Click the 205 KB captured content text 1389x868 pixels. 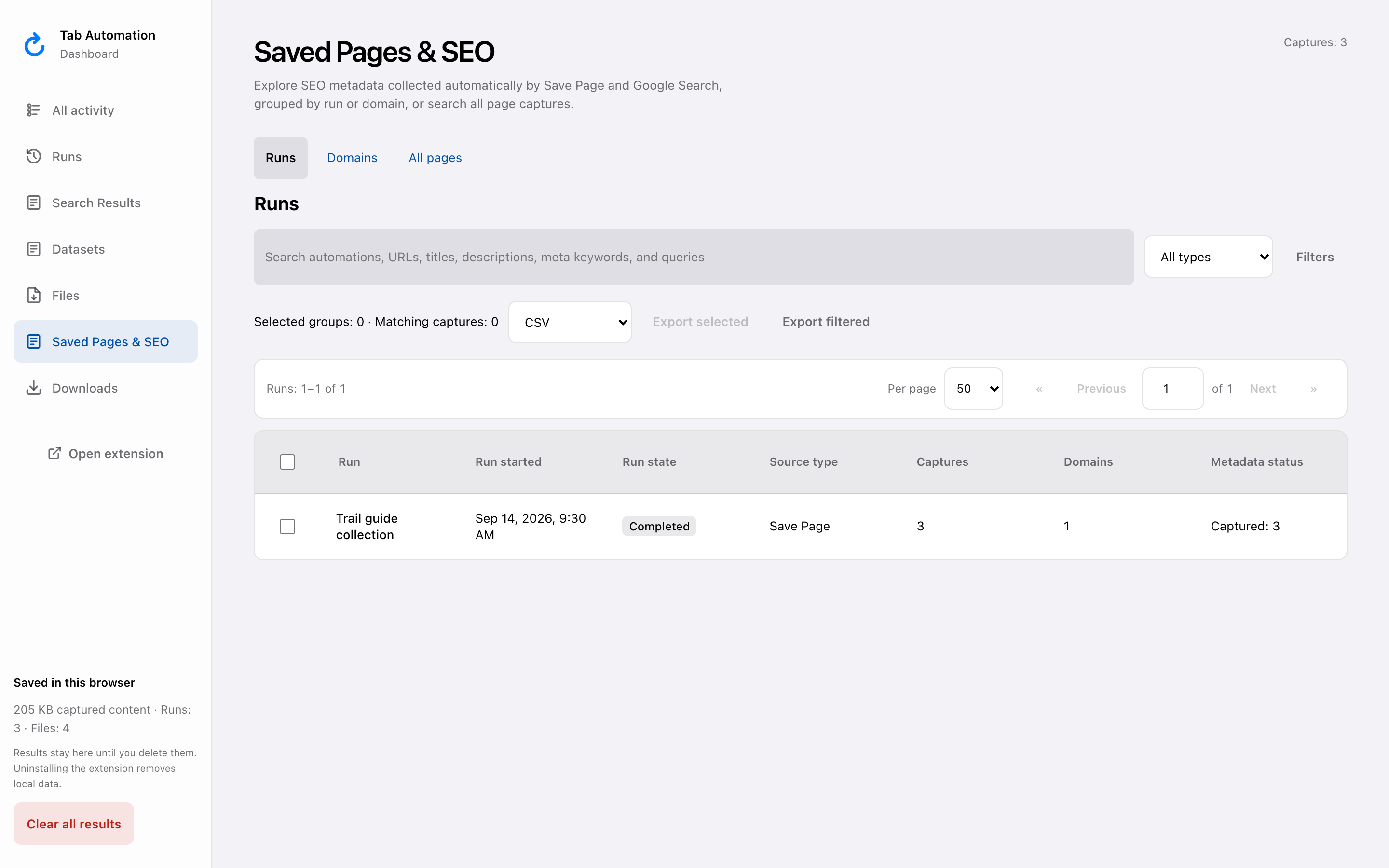[82, 709]
